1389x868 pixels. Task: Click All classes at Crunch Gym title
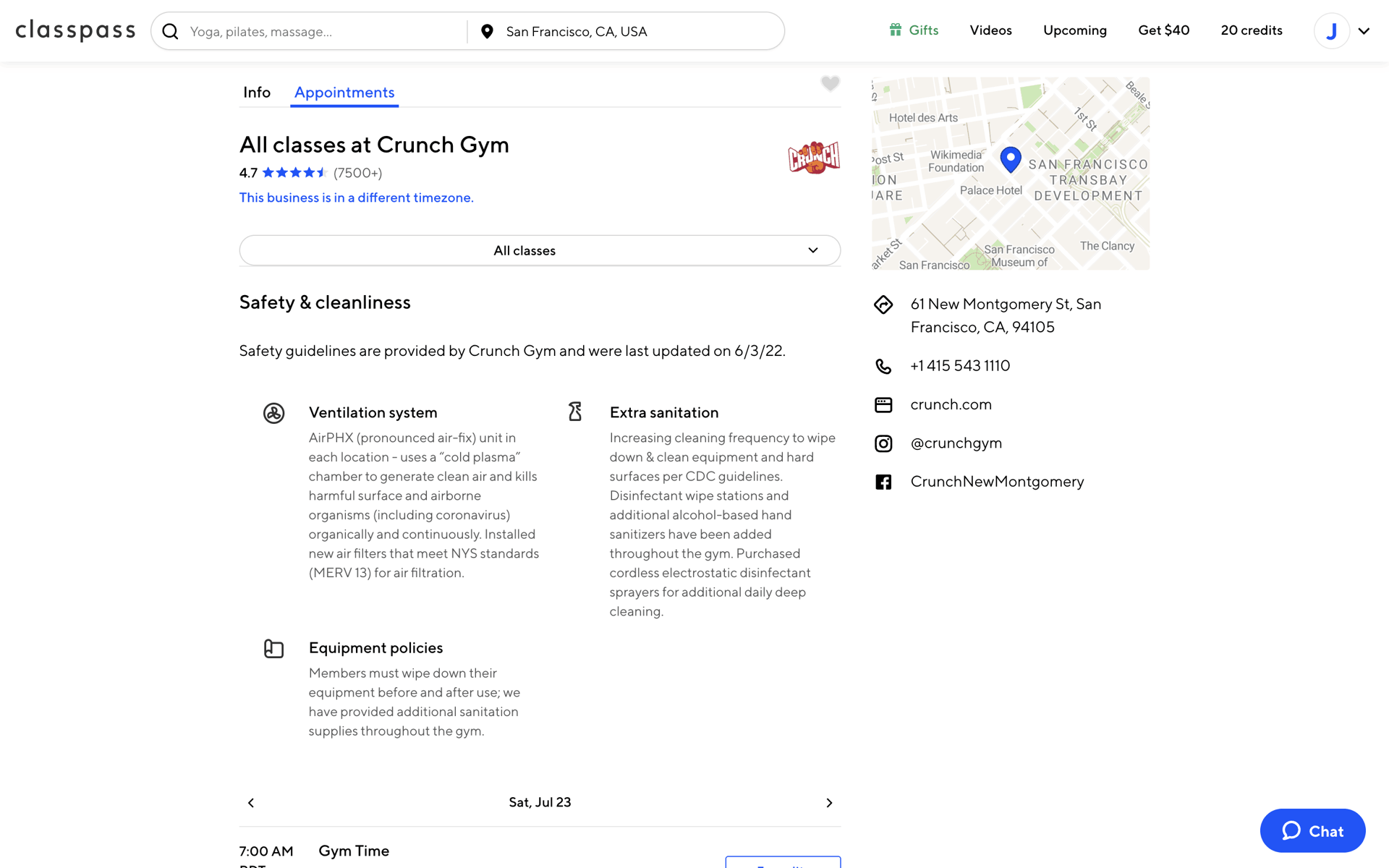(x=374, y=145)
